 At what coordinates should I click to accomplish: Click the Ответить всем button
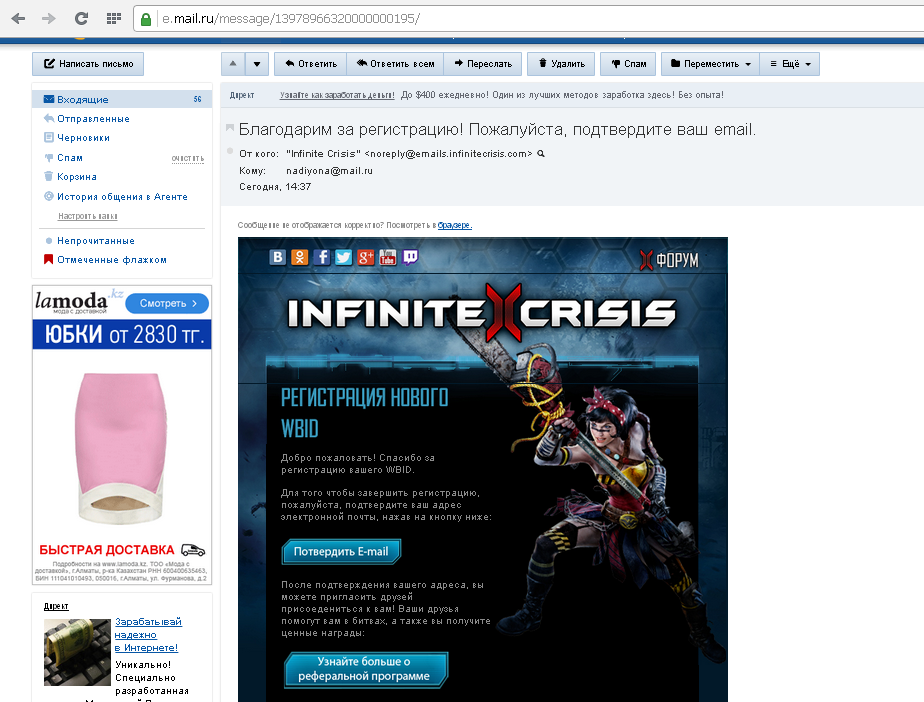click(395, 64)
